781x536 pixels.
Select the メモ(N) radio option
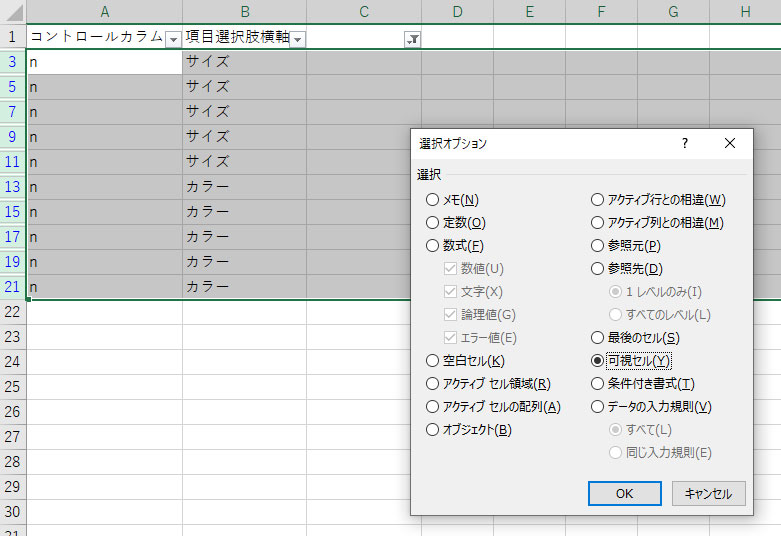tap(432, 200)
